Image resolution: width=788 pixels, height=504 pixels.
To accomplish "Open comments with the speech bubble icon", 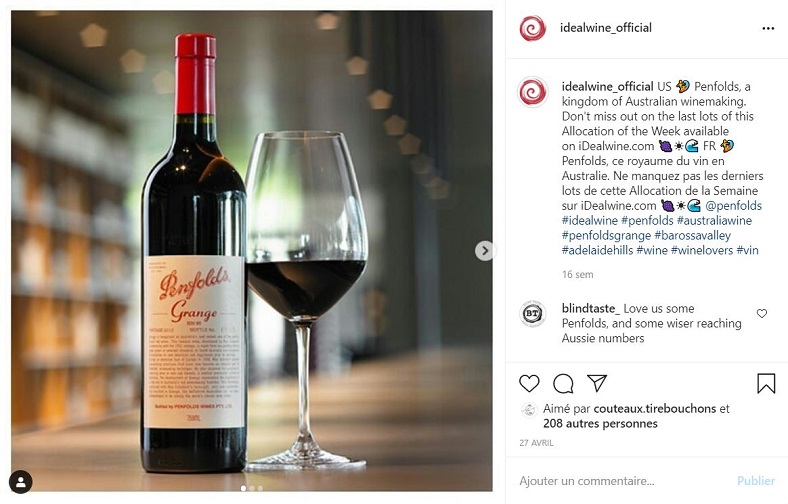I will pyautogui.click(x=563, y=383).
